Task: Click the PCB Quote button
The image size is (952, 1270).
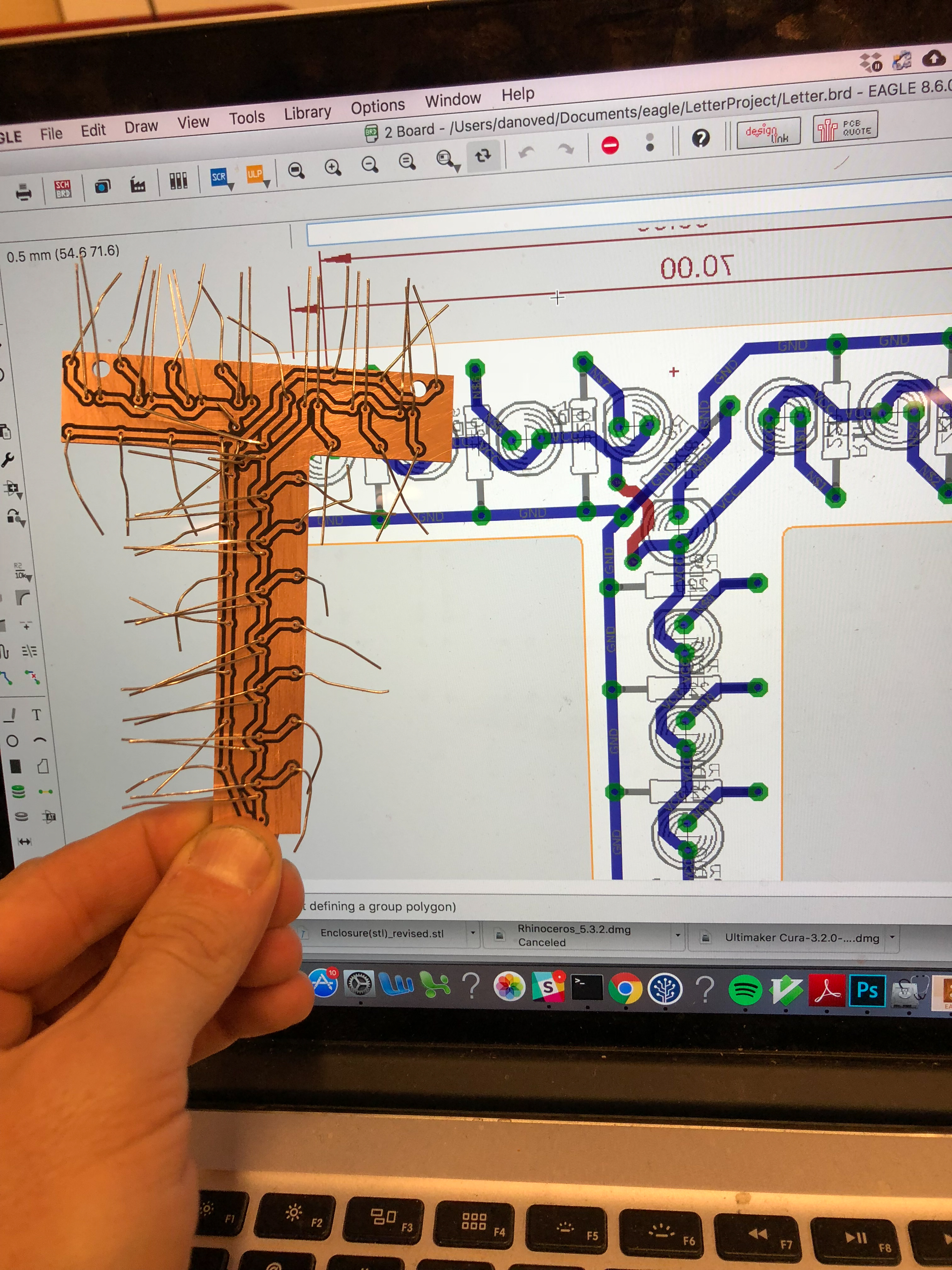Action: [845, 129]
